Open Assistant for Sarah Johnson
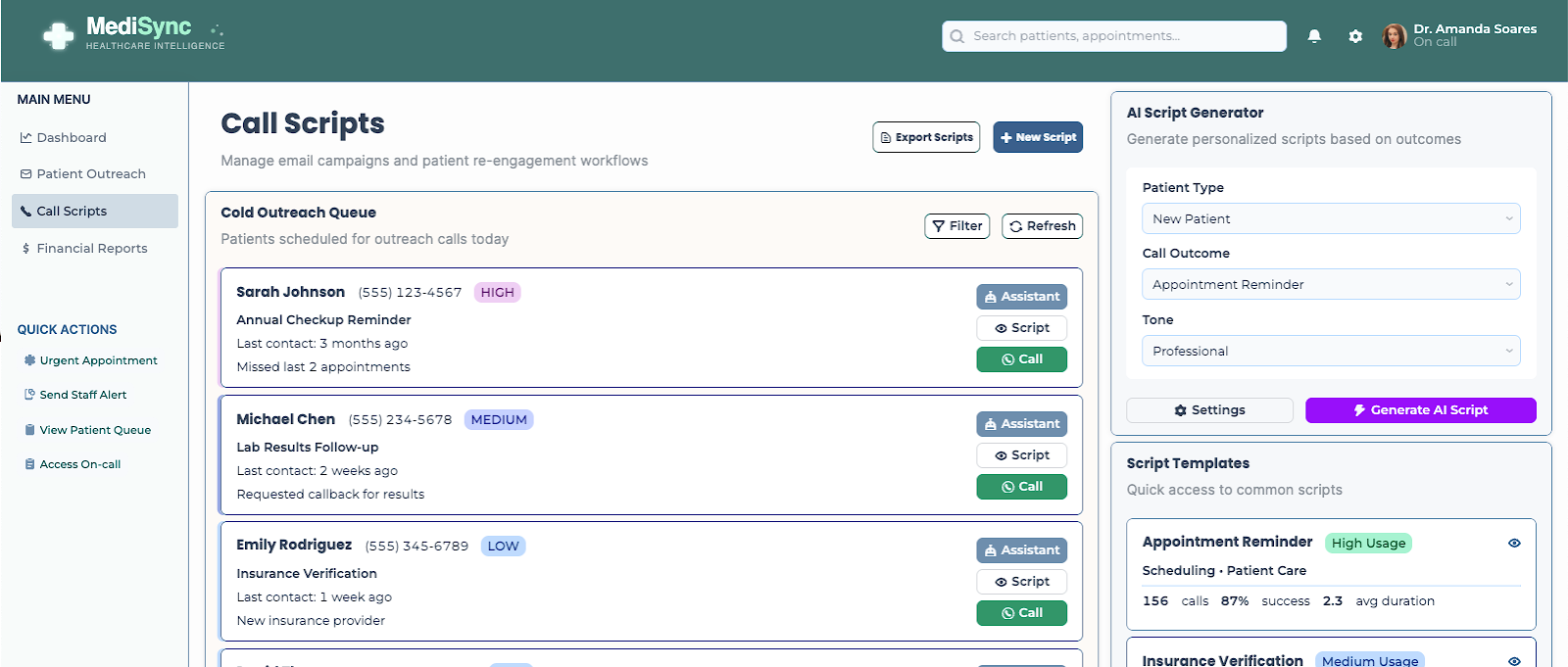Viewport: 1568px width, 667px height. click(x=1022, y=297)
